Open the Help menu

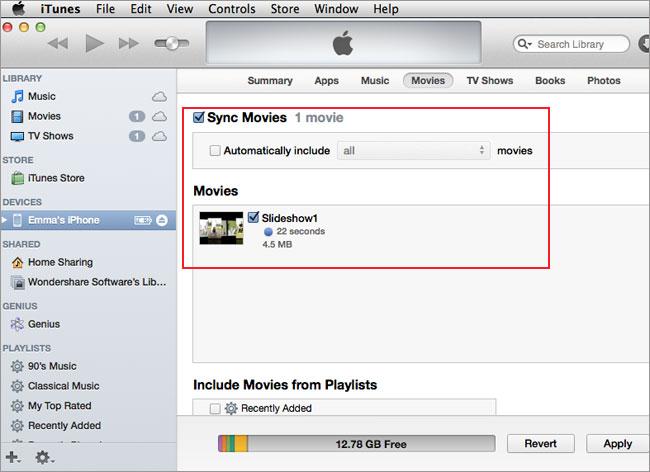pos(386,9)
